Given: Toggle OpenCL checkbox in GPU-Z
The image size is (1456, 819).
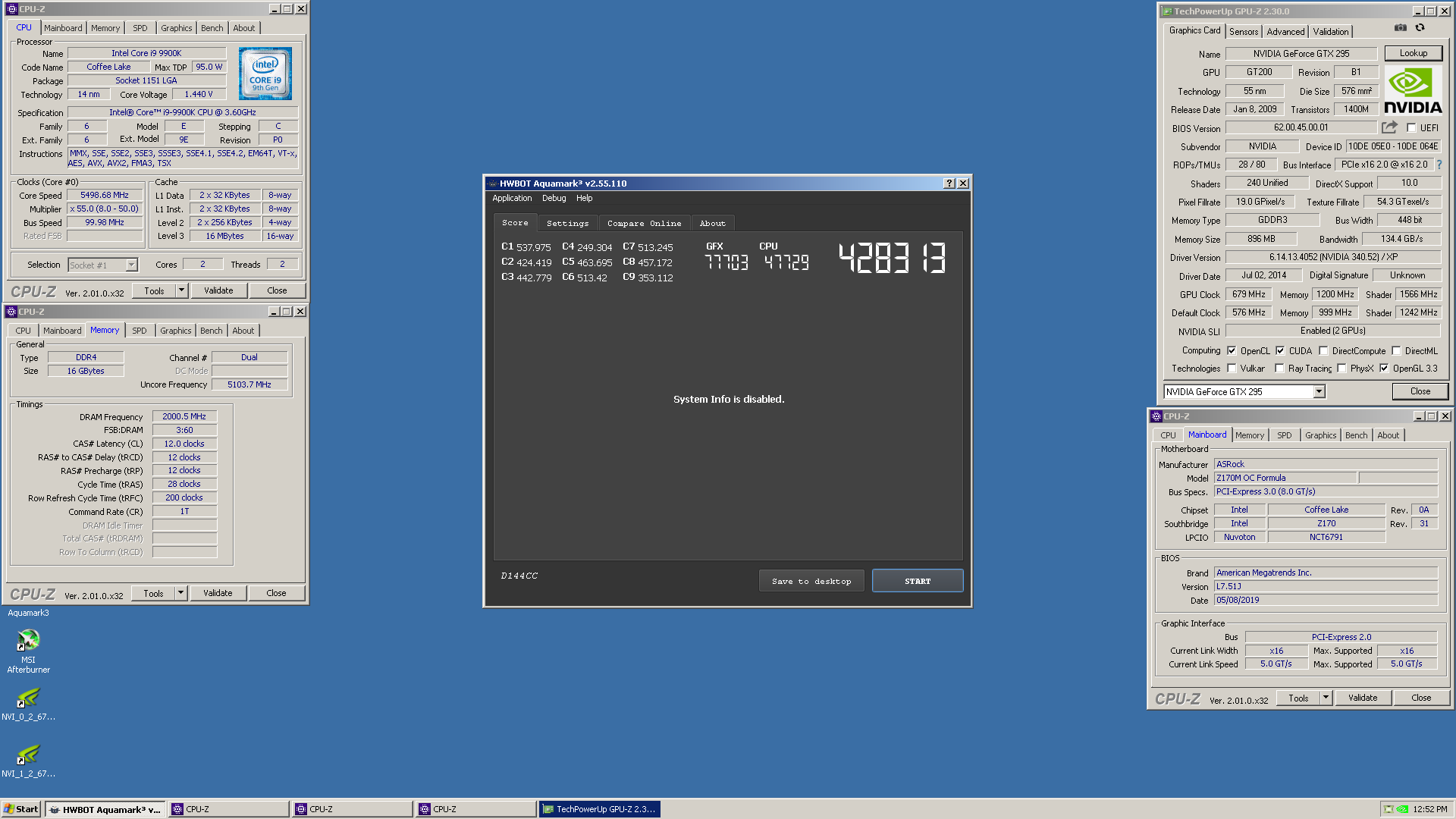Looking at the screenshot, I should coord(1232,351).
